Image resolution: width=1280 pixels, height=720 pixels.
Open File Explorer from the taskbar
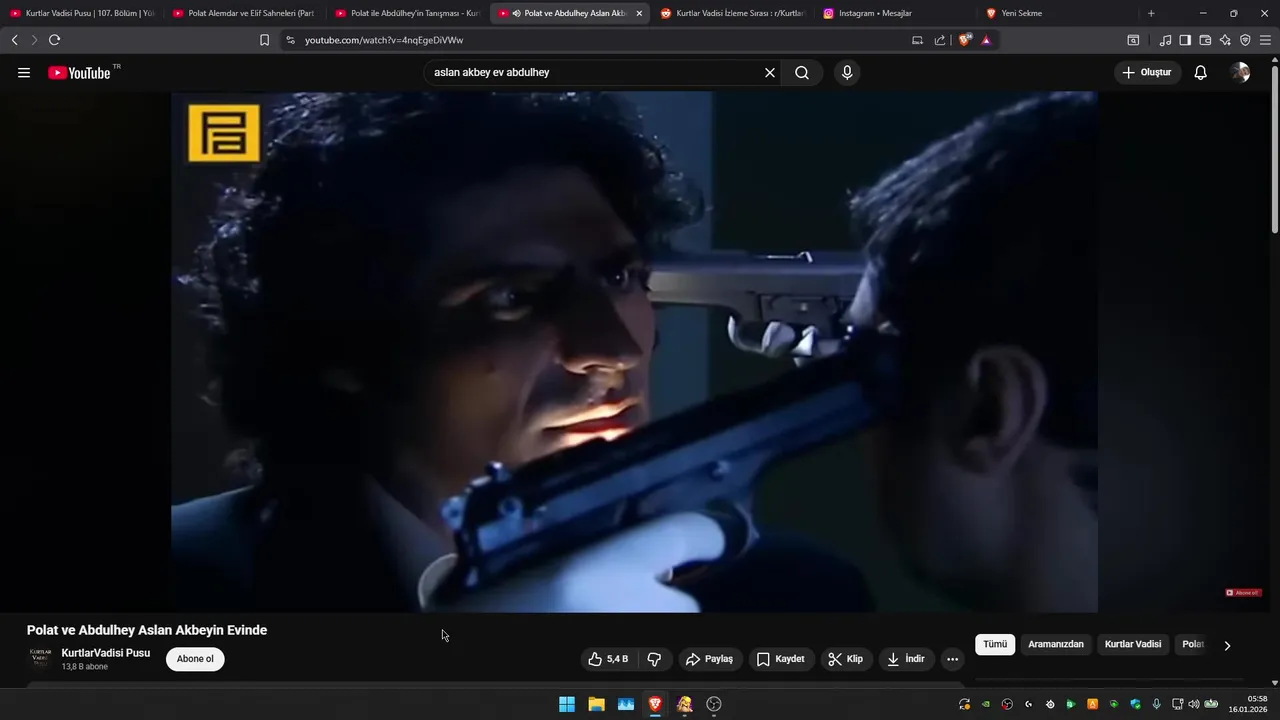click(596, 704)
